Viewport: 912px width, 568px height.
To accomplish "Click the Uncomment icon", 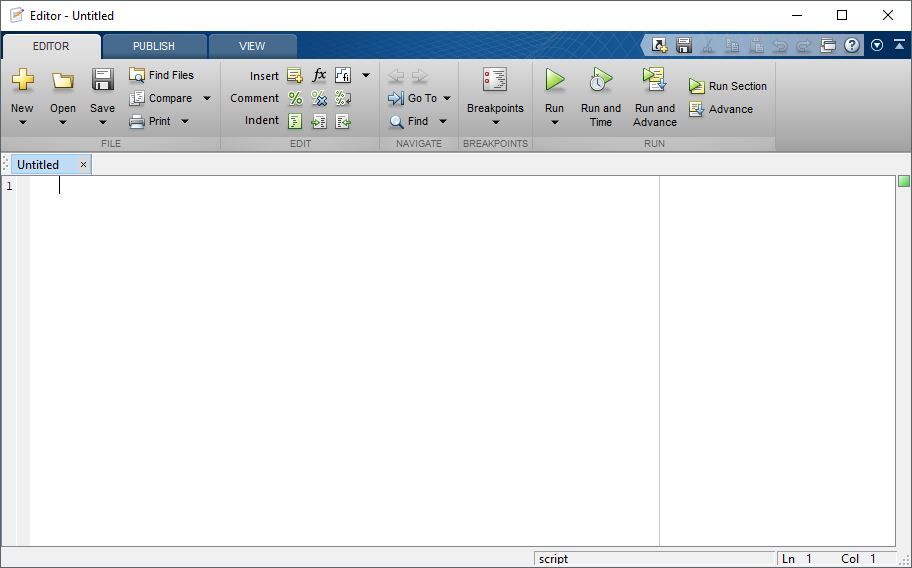I will point(319,98).
